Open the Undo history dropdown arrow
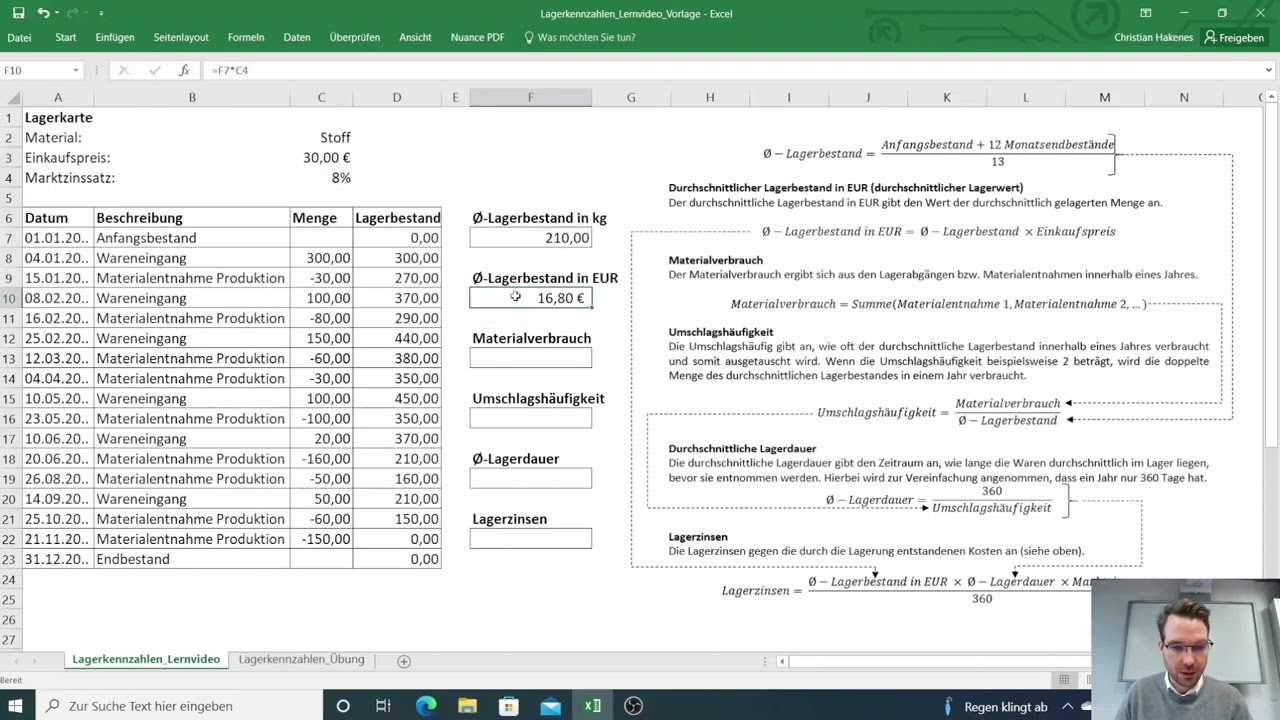Screen dimensions: 1280x720 (x=57, y=13)
